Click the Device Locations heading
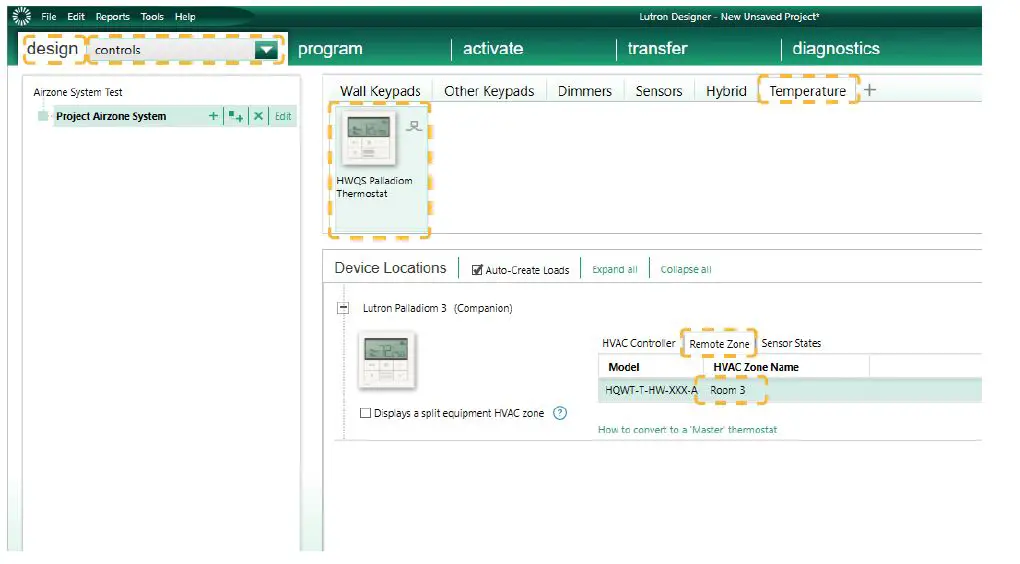 pyautogui.click(x=390, y=268)
